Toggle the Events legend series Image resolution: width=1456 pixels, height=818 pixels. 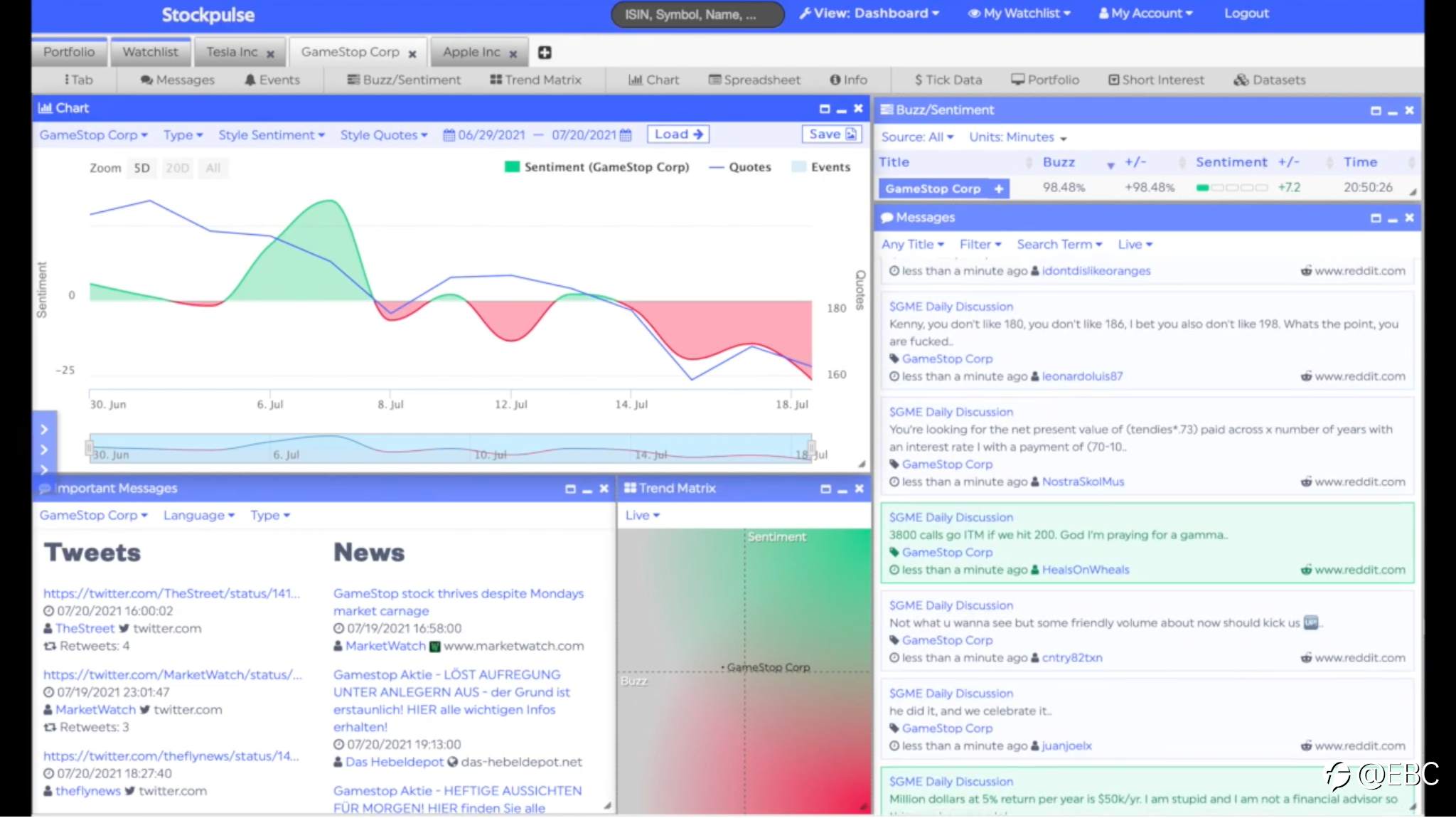point(821,167)
